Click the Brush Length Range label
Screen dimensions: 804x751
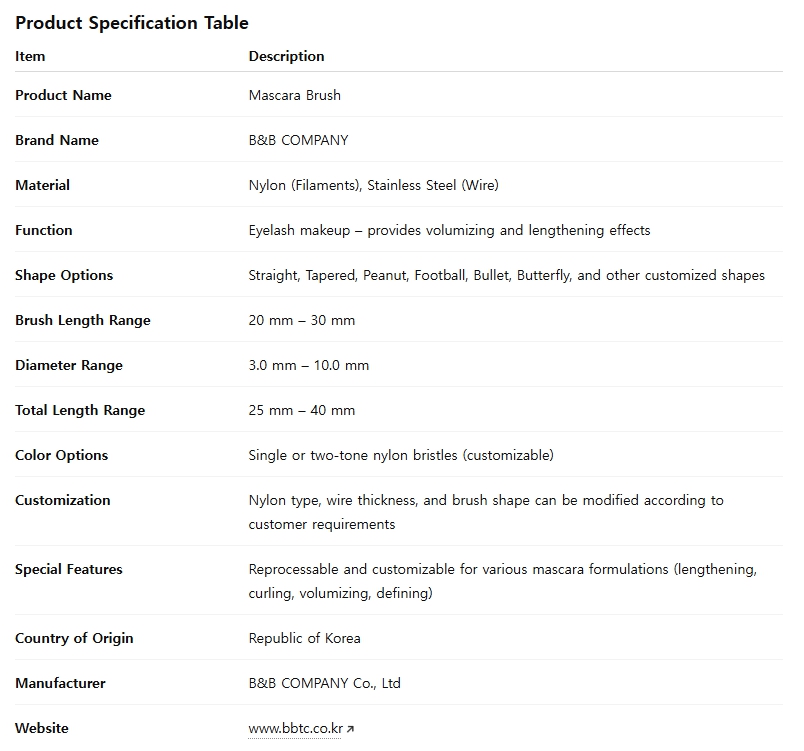[x=83, y=320]
